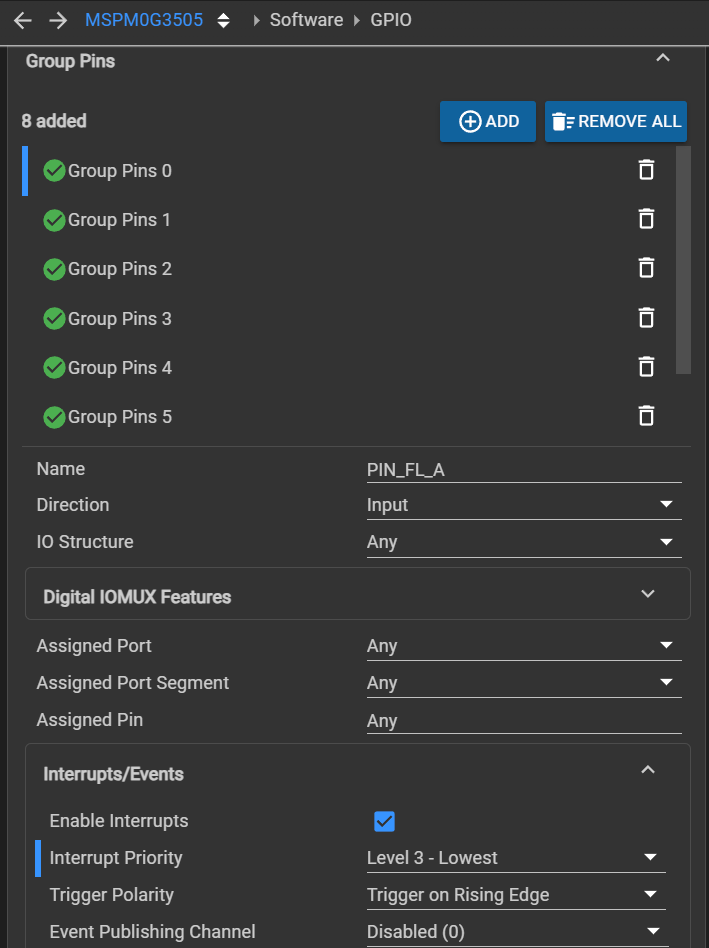Go forward with the right arrow
The image size is (709, 948).
pyautogui.click(x=58, y=21)
